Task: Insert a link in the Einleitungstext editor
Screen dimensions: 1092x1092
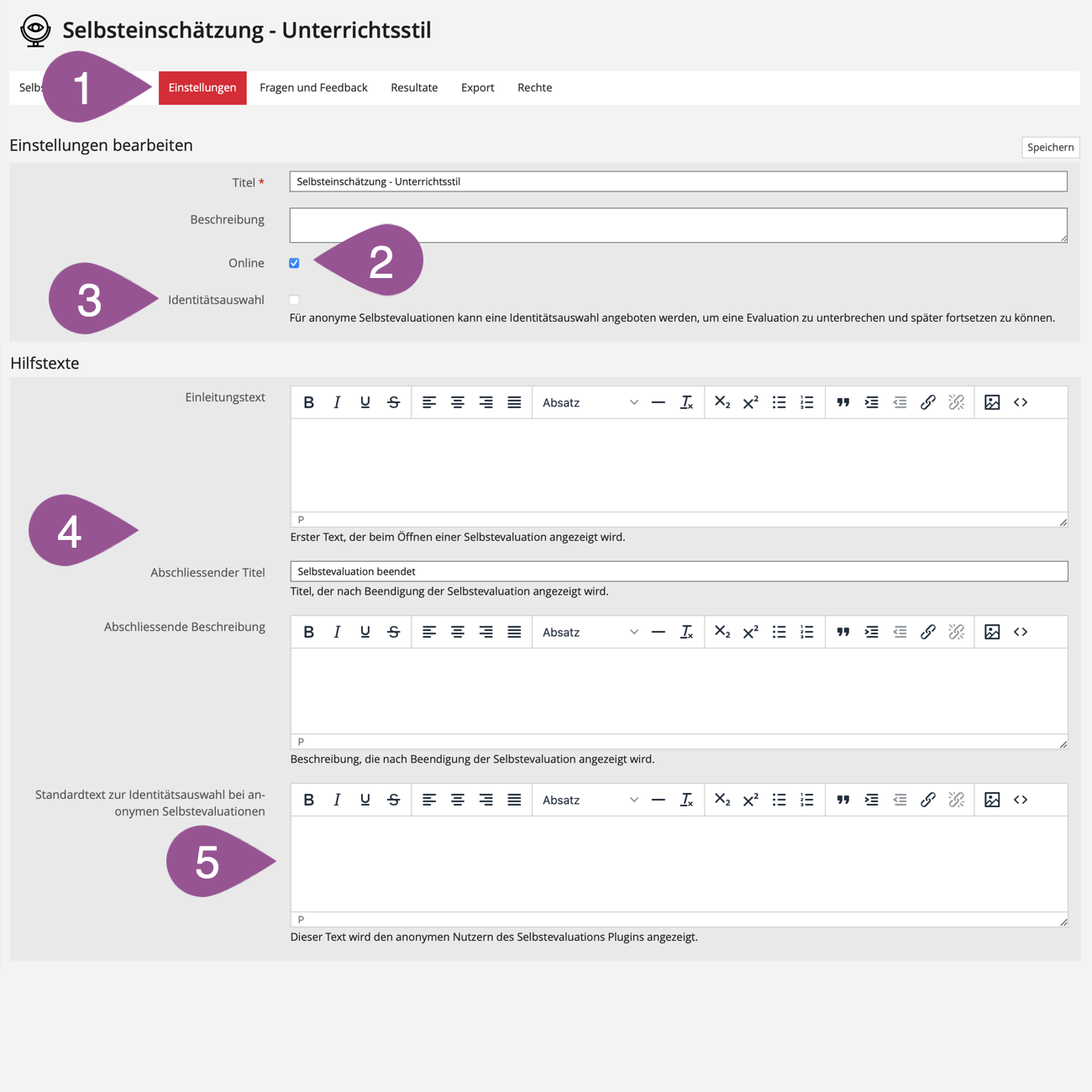Action: (x=927, y=402)
